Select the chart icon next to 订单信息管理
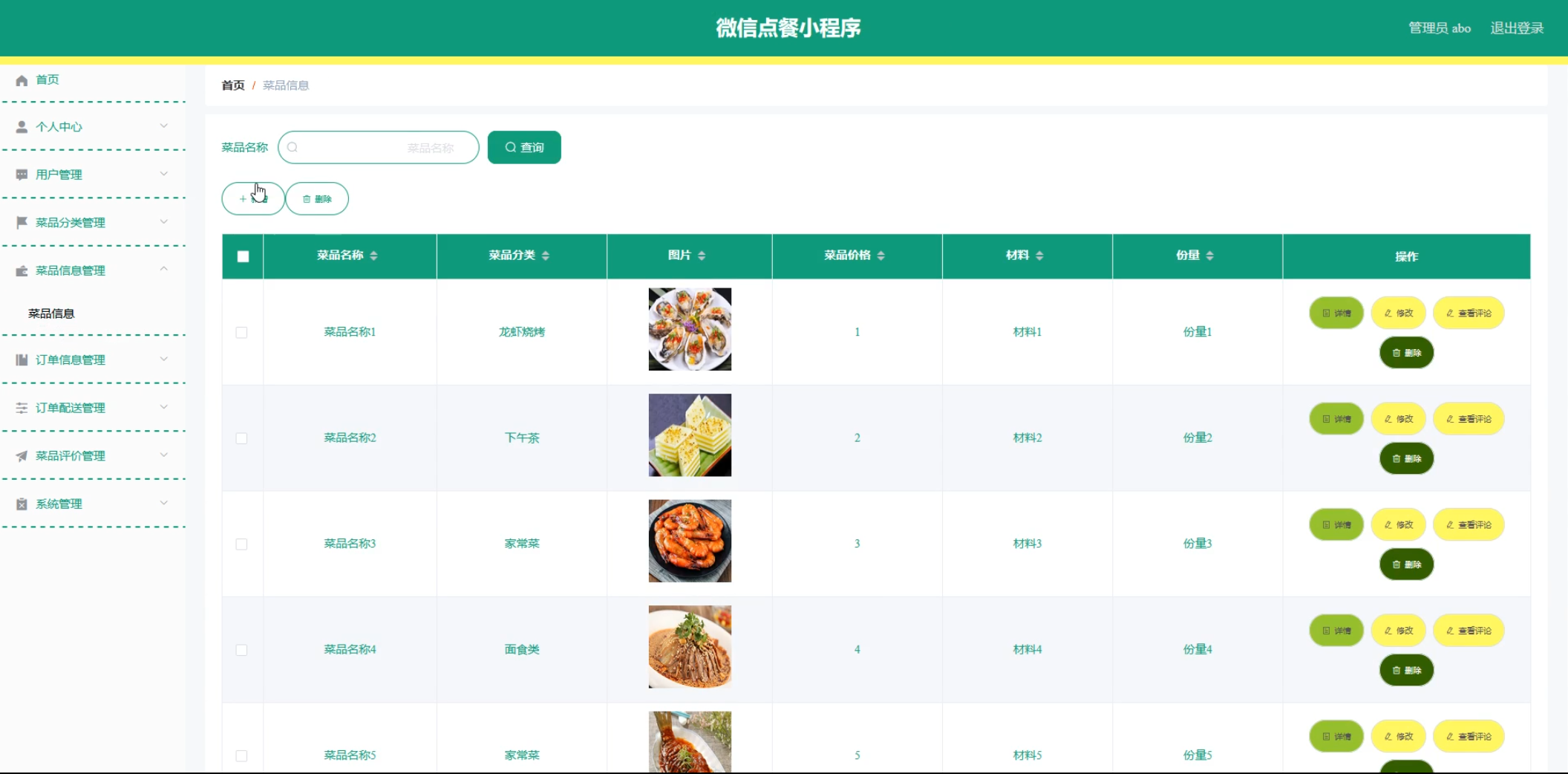The height and width of the screenshot is (774, 1568). (20, 360)
